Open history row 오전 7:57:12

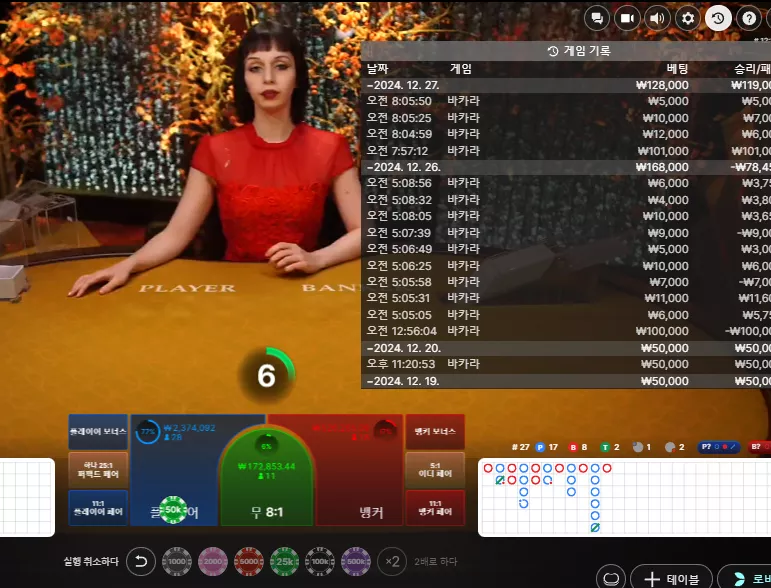pos(566,151)
